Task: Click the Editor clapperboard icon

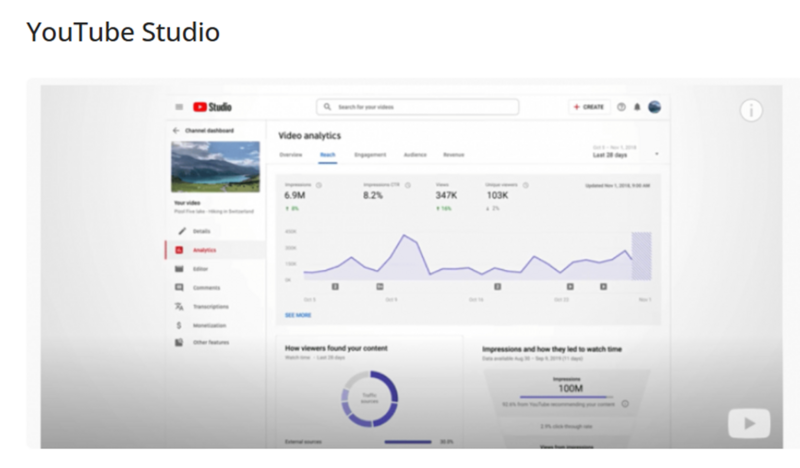Action: coord(179,269)
